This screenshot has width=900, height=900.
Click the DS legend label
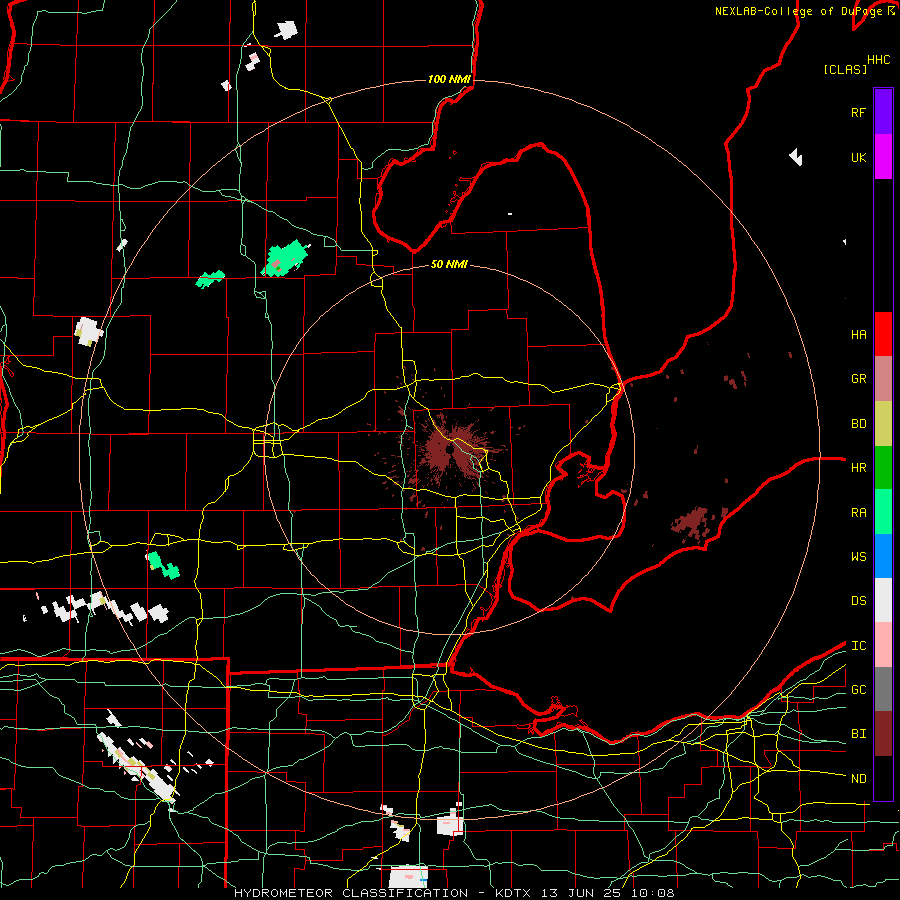(858, 601)
